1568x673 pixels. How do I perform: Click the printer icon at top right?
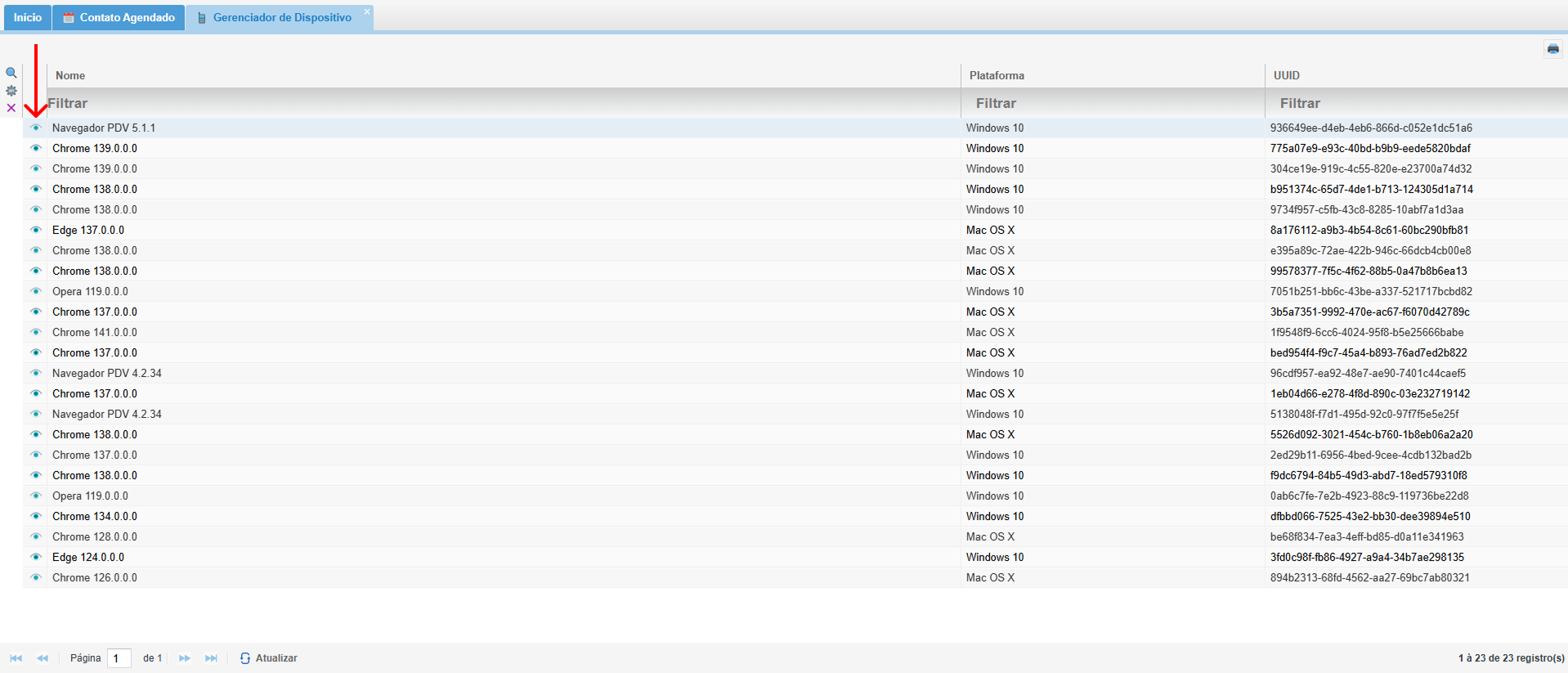click(1552, 49)
